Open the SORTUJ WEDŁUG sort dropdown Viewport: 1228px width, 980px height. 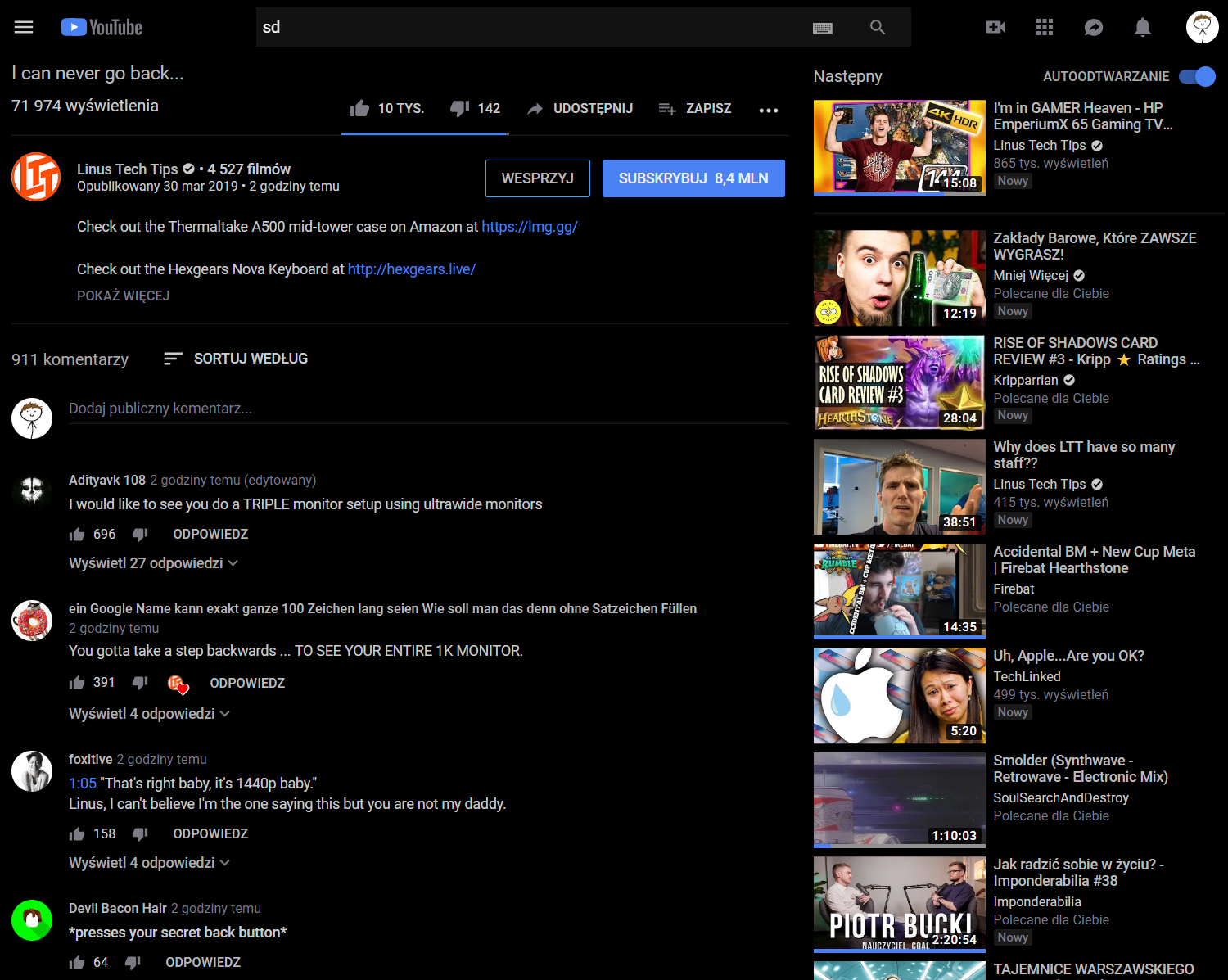point(236,359)
